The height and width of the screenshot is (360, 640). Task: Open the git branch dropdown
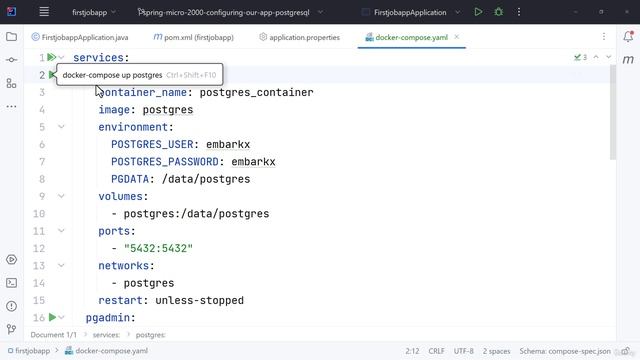point(231,12)
